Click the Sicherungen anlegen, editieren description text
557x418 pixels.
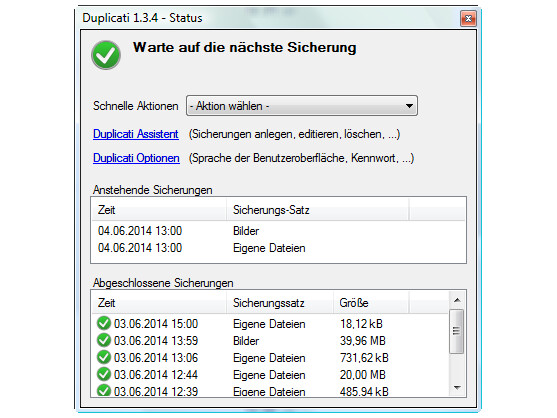[x=294, y=134]
